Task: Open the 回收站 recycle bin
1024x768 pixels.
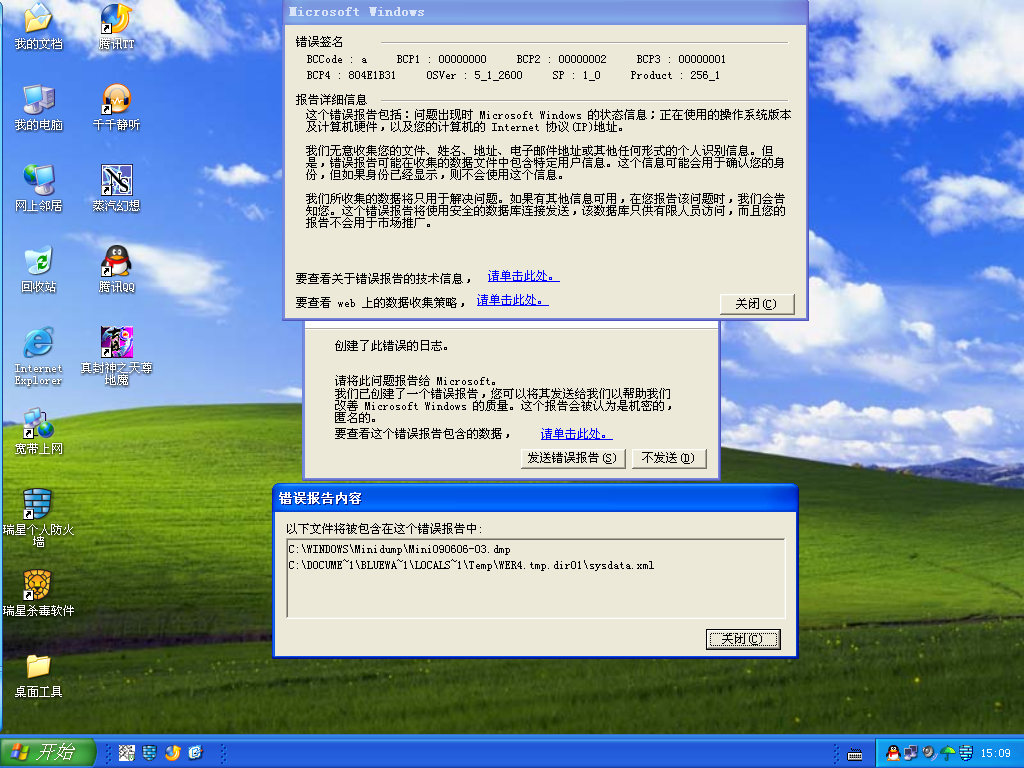Action: click(x=39, y=270)
